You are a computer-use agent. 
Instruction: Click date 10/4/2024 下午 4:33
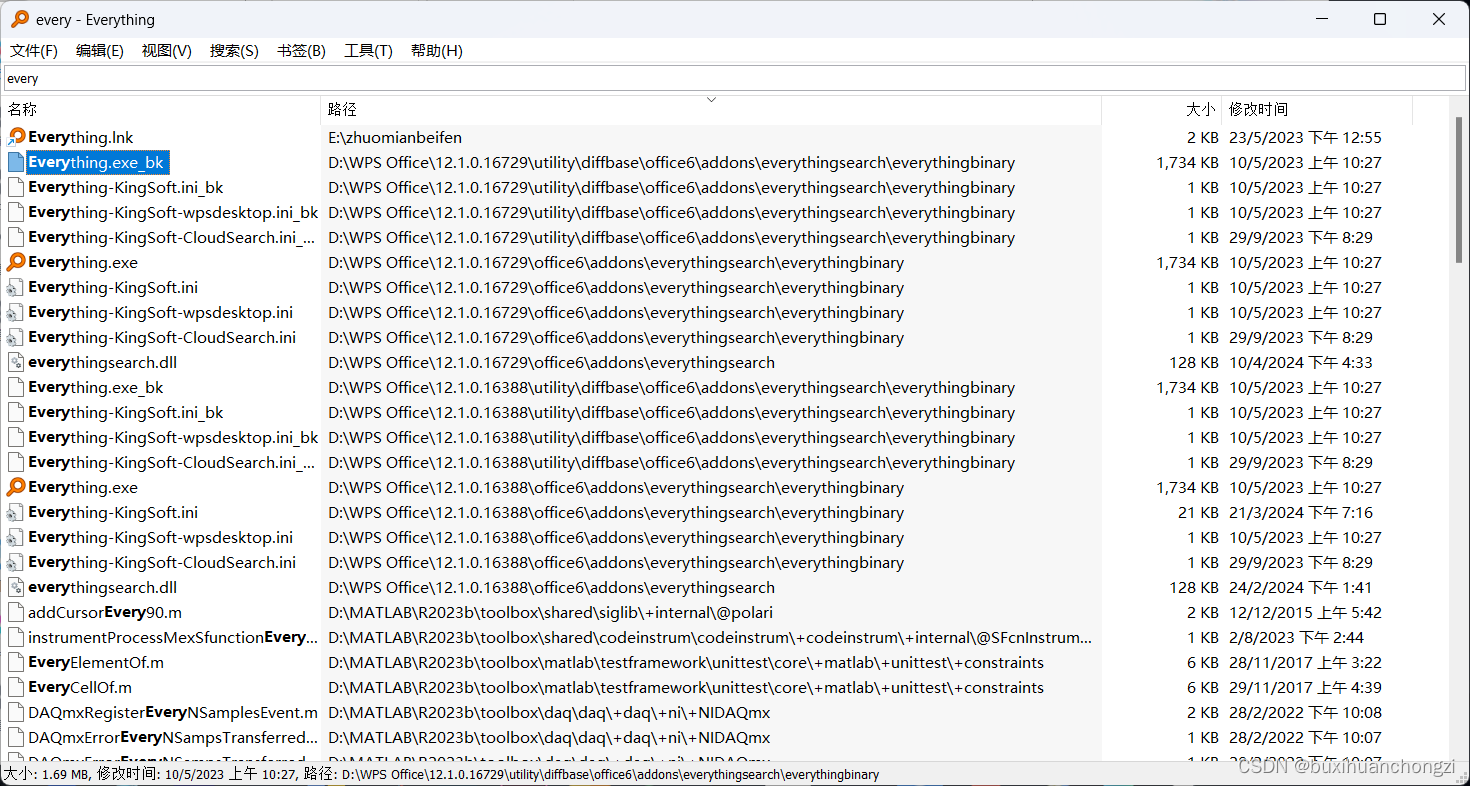[1301, 362]
